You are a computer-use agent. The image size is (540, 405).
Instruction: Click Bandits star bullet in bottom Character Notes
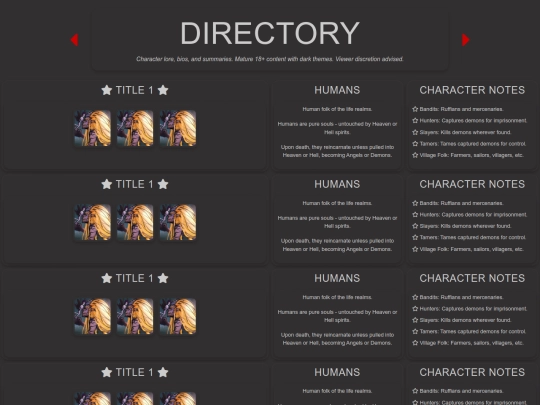[x=415, y=391]
